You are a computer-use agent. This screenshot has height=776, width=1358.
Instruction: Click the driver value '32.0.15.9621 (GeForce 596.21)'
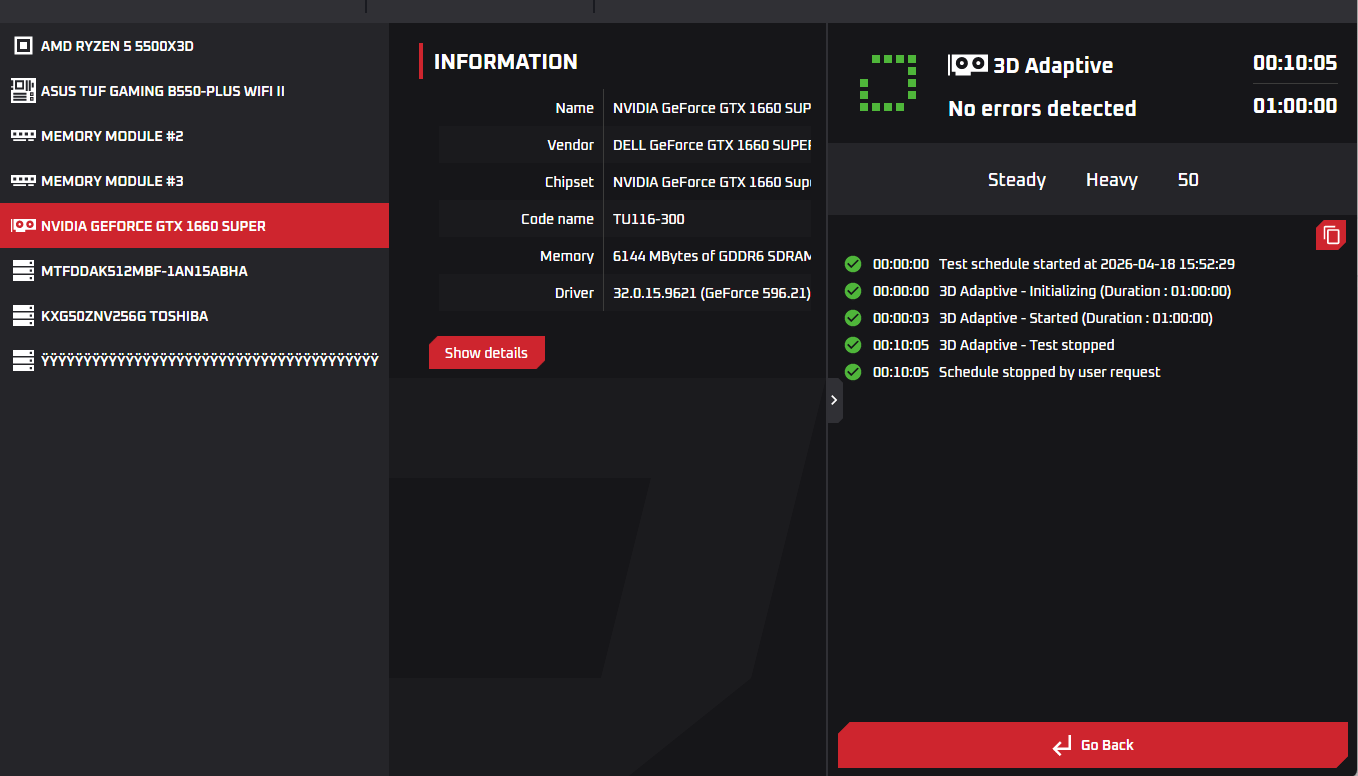click(712, 293)
